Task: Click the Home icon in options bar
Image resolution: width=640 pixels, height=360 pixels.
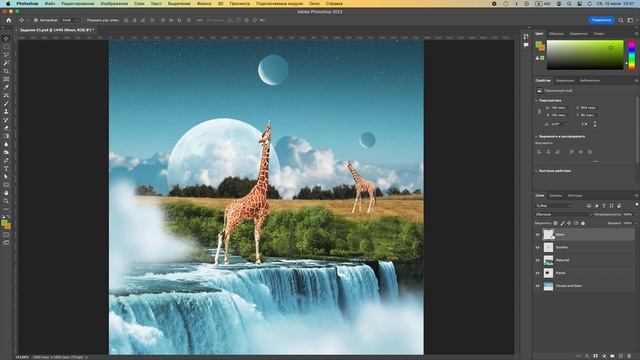Action: click(9, 20)
